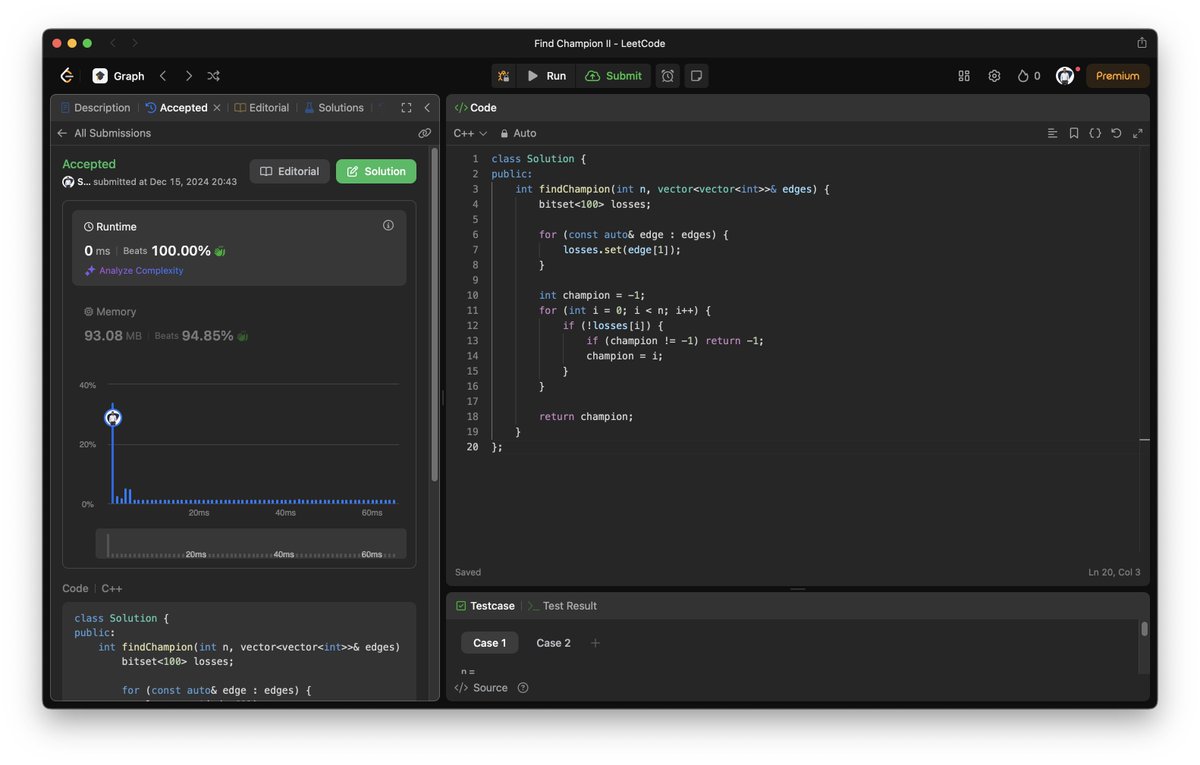
Task: Click the Source toggle
Action: click(x=481, y=688)
